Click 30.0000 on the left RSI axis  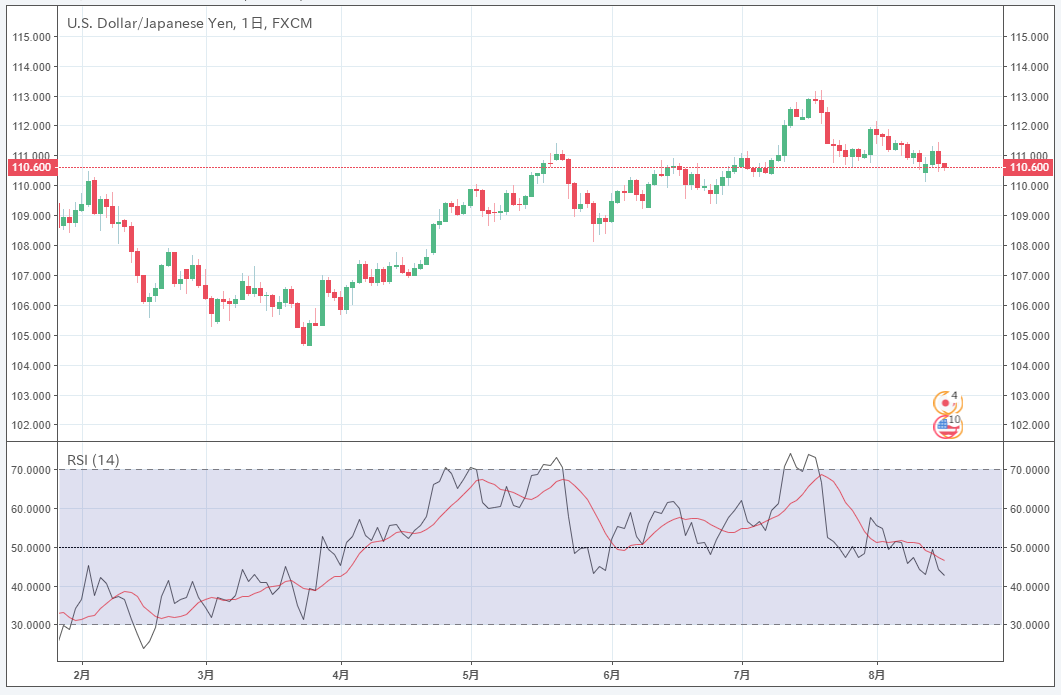click(31, 625)
